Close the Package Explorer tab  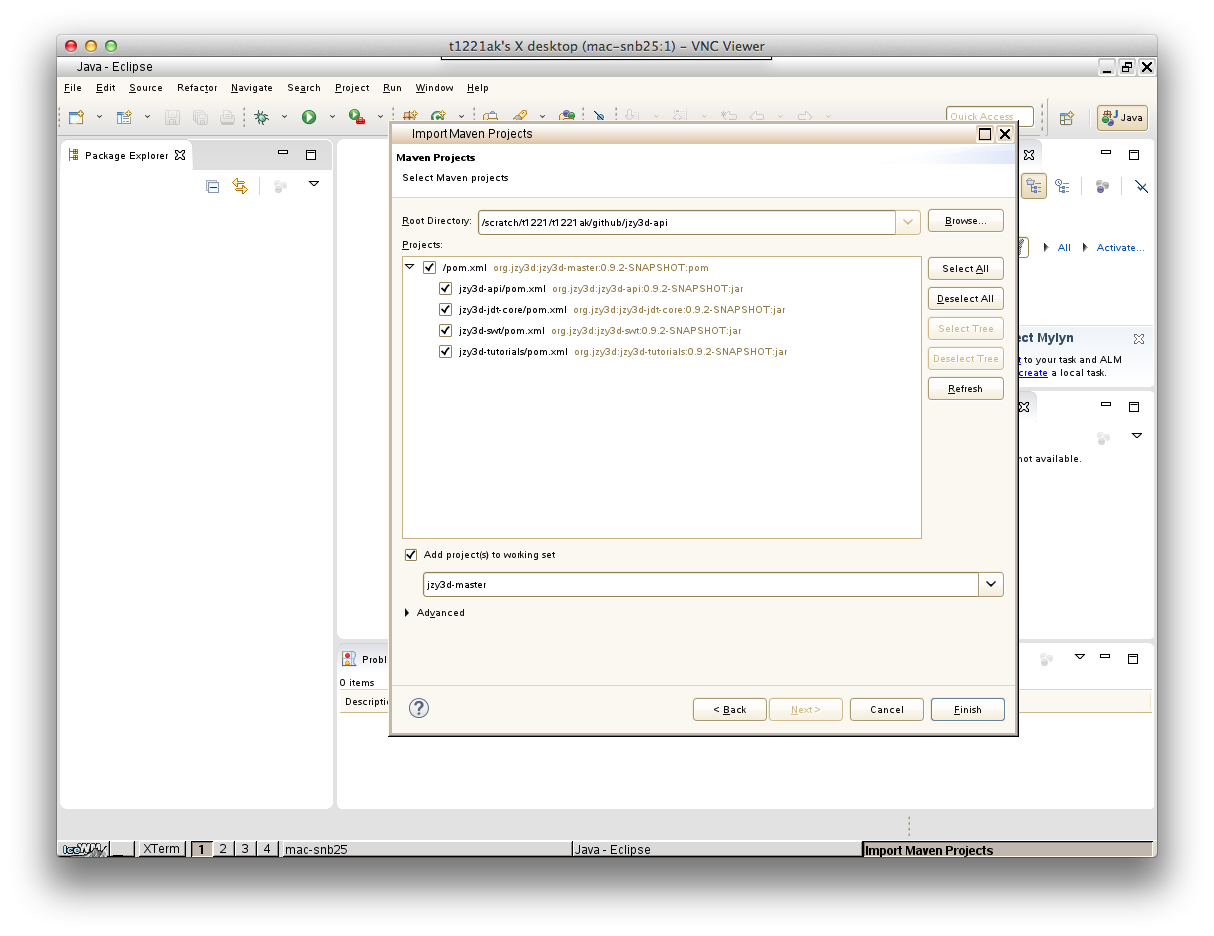[180, 155]
